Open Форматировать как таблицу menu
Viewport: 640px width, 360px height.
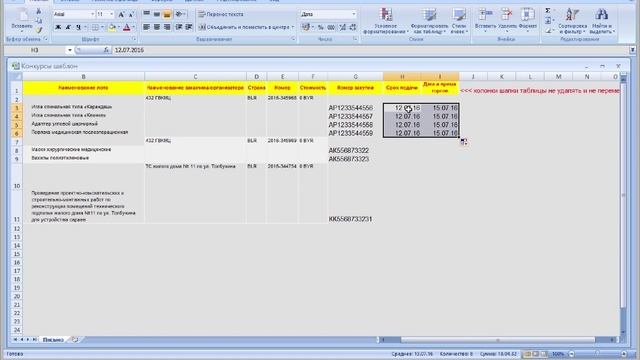[x=429, y=21]
